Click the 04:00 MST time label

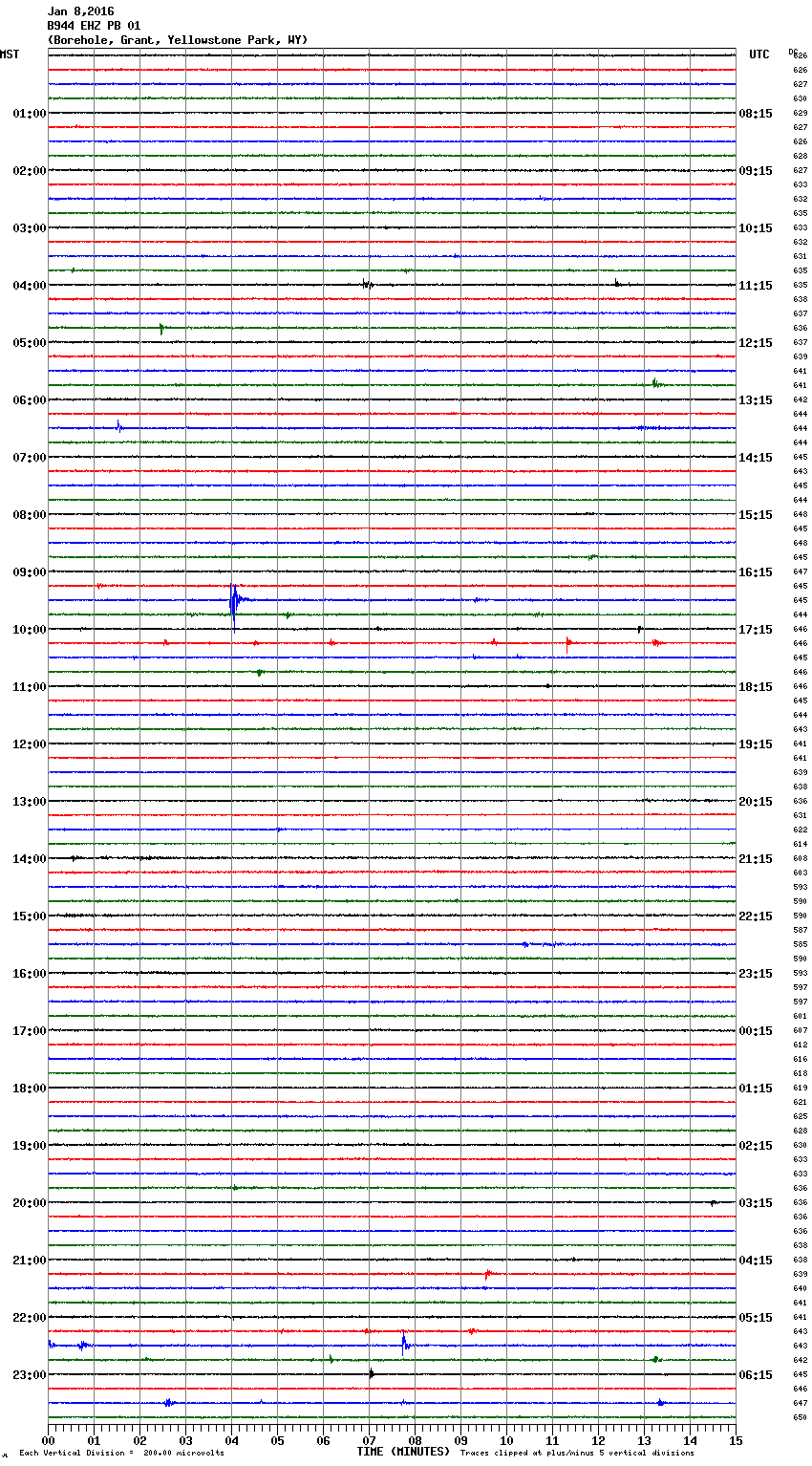30,286
